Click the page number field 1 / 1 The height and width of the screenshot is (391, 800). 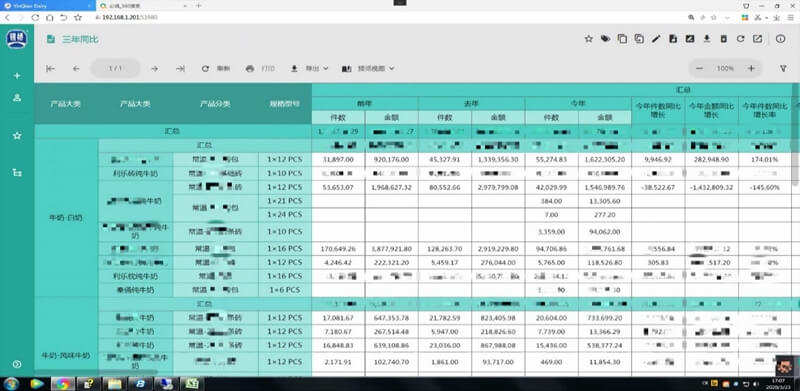click(x=115, y=68)
